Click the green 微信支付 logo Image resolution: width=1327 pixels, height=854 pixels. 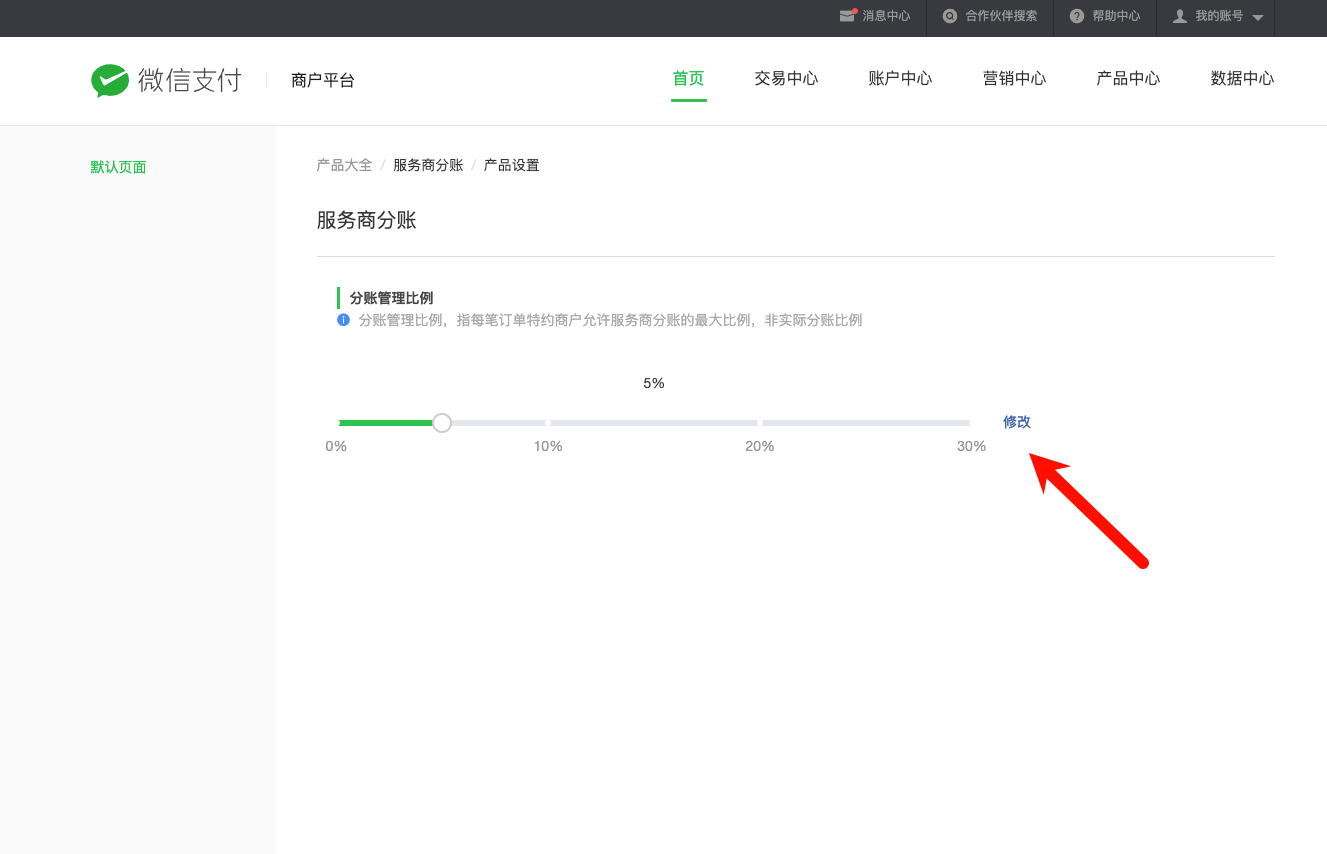click(x=110, y=80)
